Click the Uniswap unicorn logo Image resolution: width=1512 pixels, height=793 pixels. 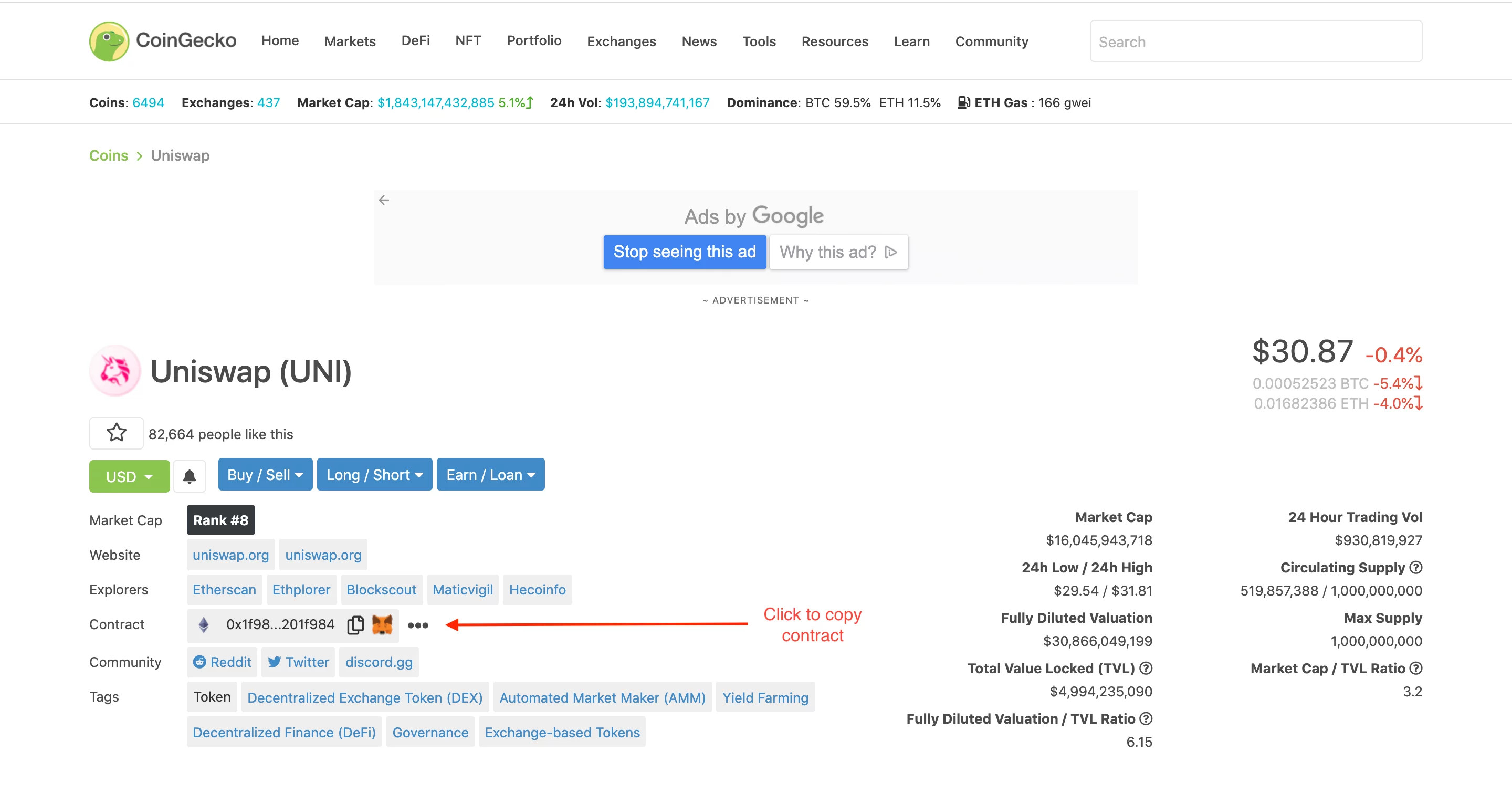coord(115,371)
